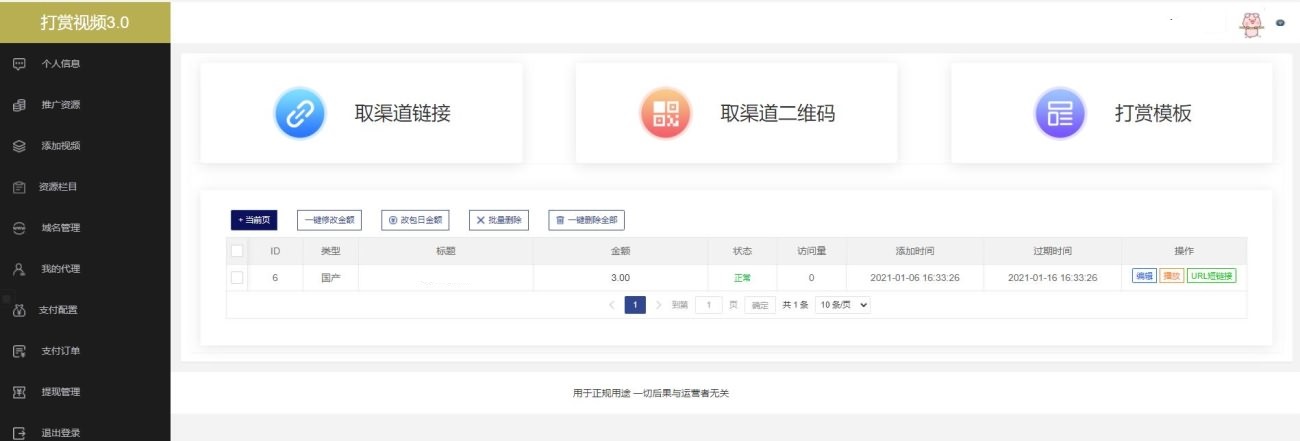Click the 退出登录 exit icon
The height and width of the screenshot is (441, 1300).
pos(18,433)
